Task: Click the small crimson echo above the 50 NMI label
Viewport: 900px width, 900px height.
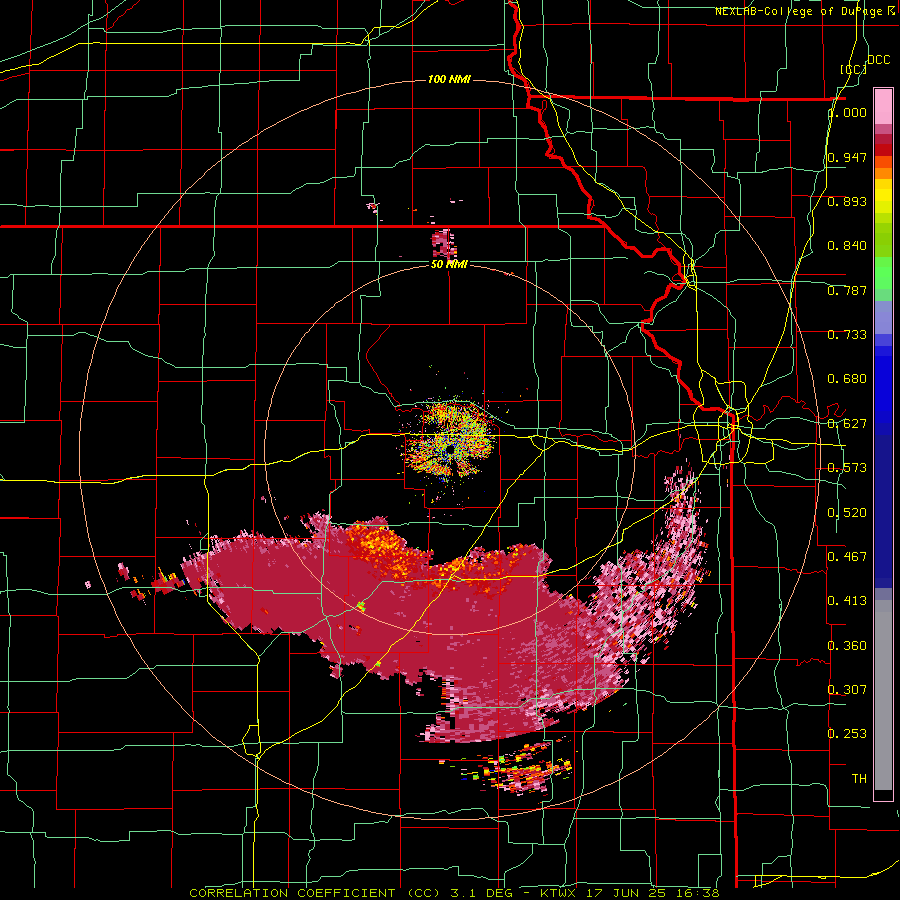Action: (x=444, y=243)
